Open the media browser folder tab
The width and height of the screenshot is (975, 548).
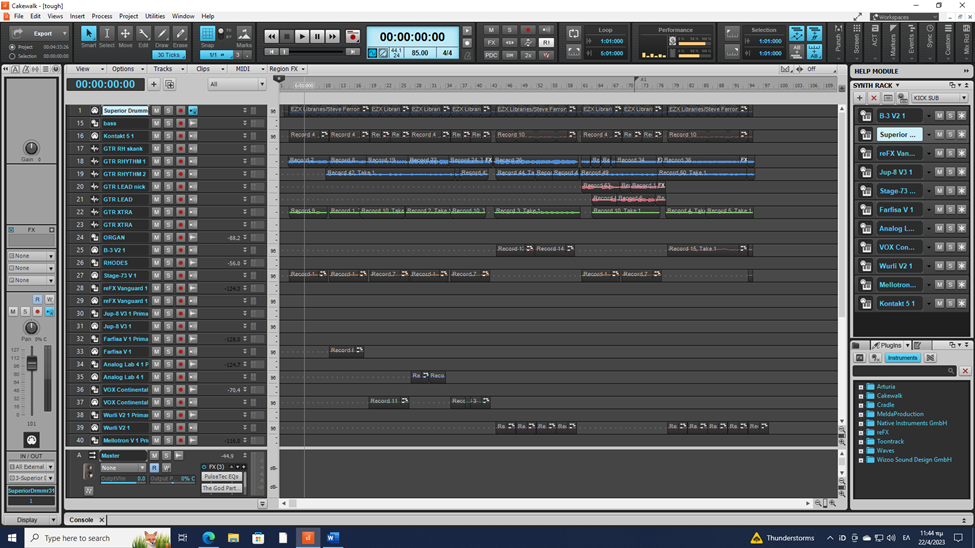(x=856, y=345)
